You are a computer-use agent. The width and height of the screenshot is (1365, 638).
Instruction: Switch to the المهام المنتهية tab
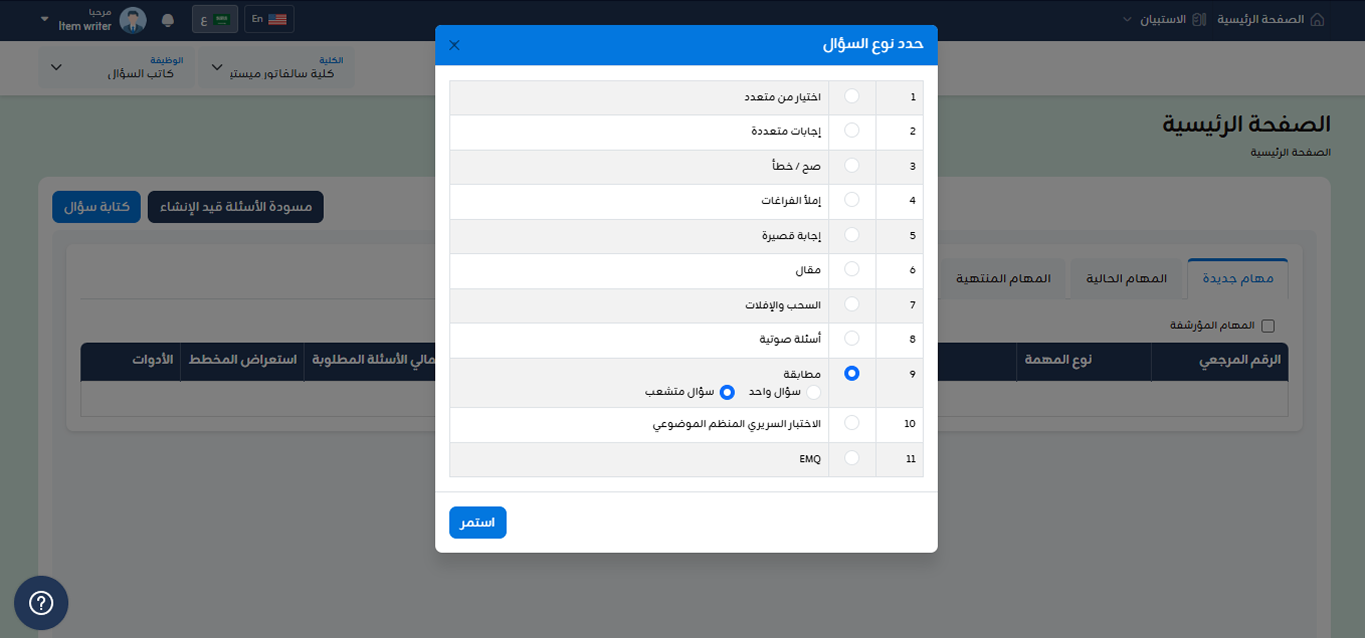tap(1004, 278)
